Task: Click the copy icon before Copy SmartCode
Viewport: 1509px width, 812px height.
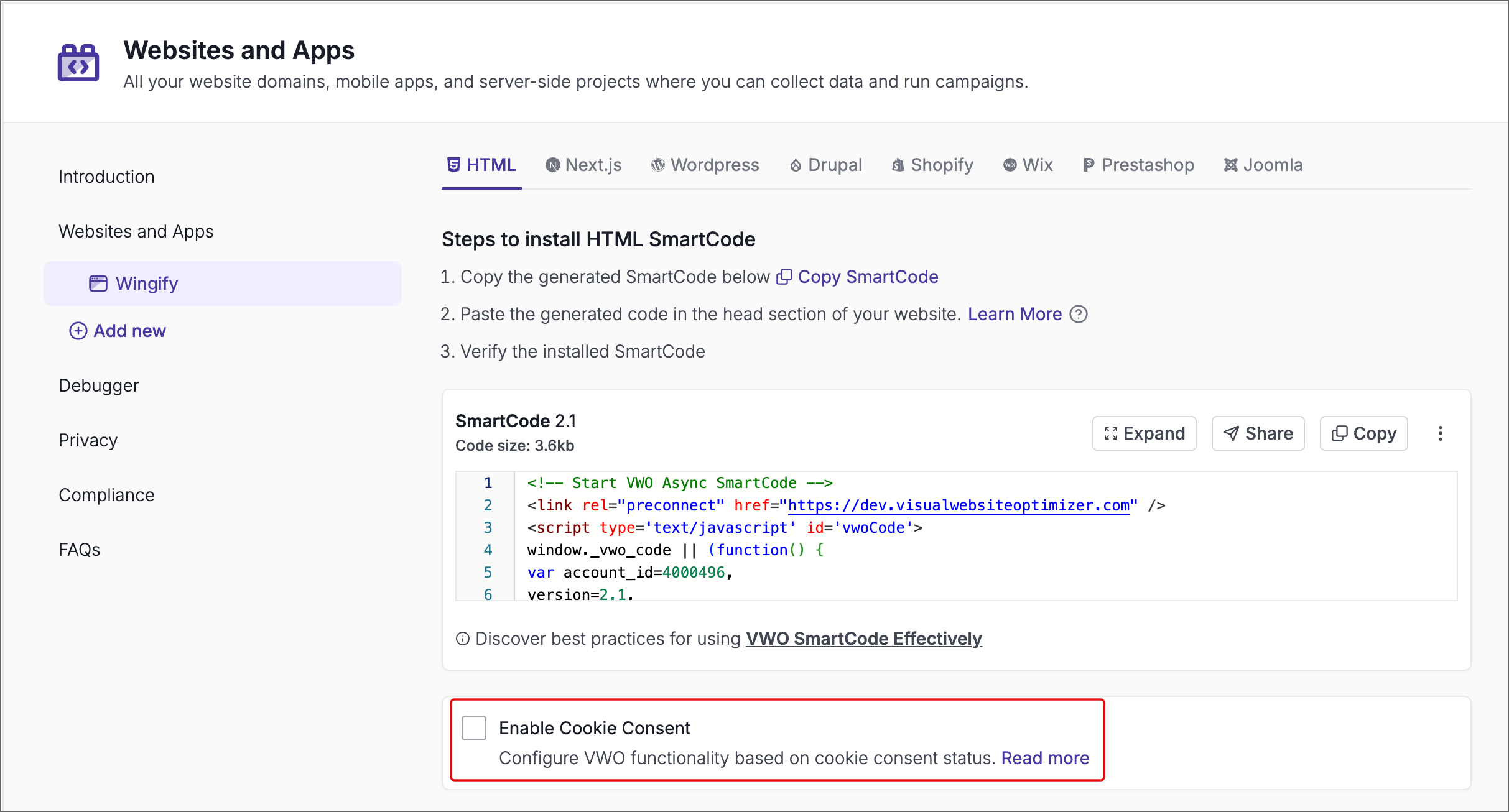Action: point(784,277)
